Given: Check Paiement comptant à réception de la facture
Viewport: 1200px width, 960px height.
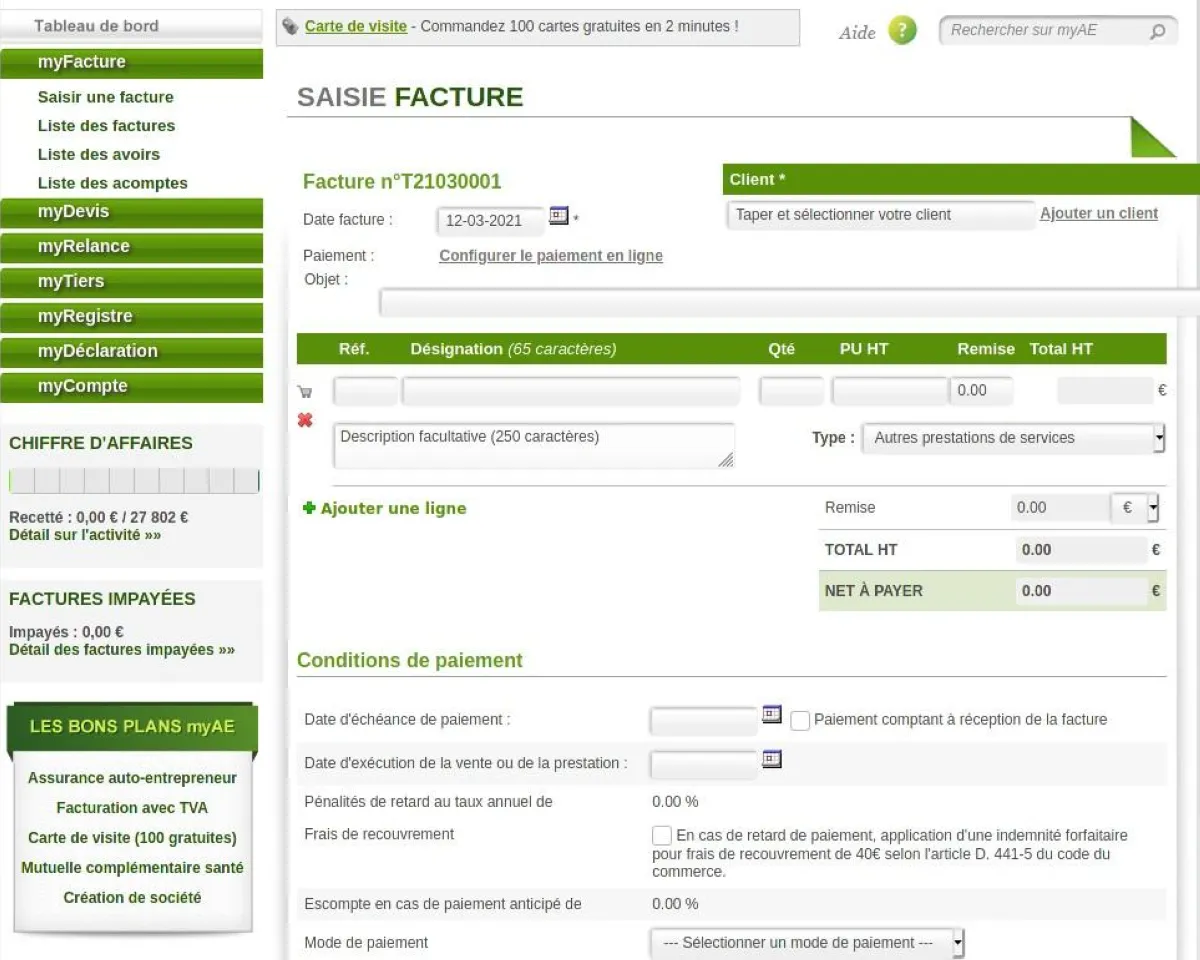Looking at the screenshot, I should 800,721.
